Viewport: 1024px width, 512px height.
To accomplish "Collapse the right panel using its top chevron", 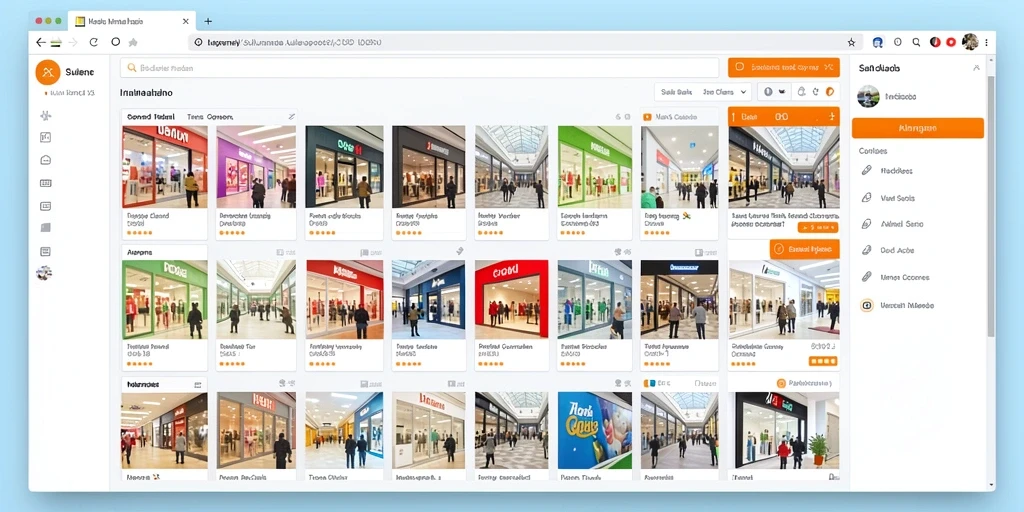I will pyautogui.click(x=976, y=67).
